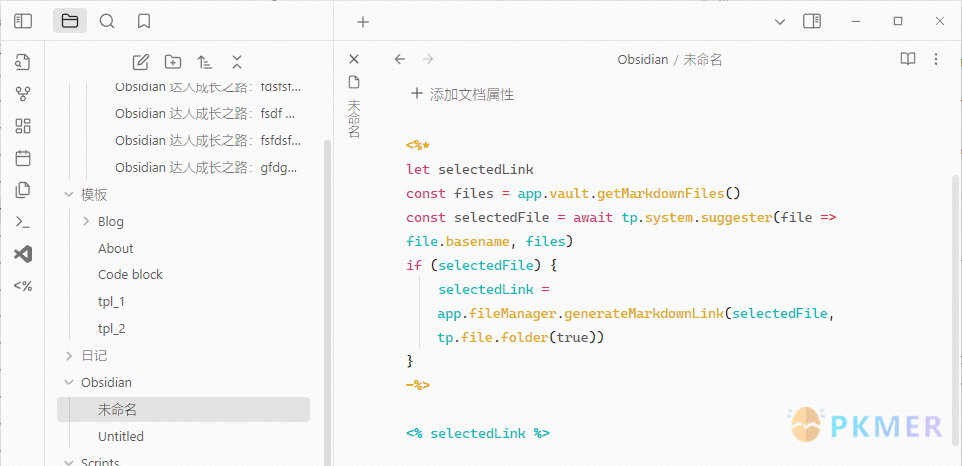Collapse the 模板 folder
Screen dimensions: 962x466
point(68,194)
